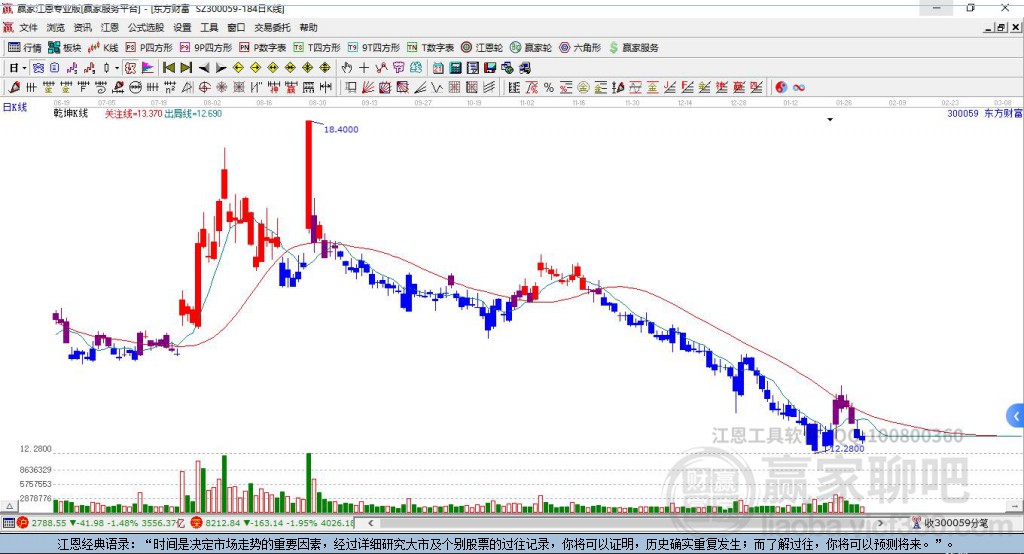
Task: Click the zigzag wave line tool
Action: point(438,88)
